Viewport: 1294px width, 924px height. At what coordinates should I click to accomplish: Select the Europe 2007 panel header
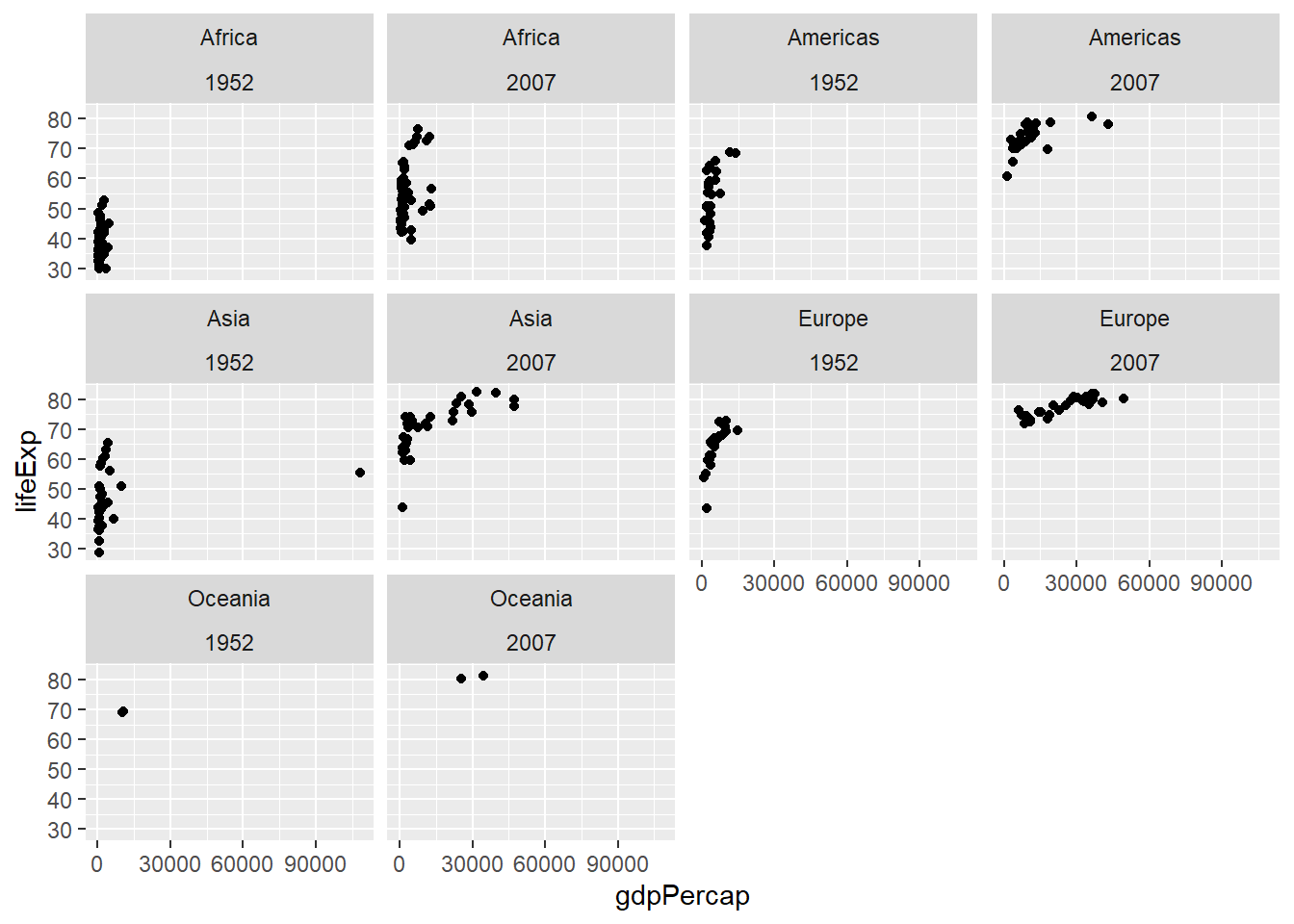pyautogui.click(x=1134, y=340)
